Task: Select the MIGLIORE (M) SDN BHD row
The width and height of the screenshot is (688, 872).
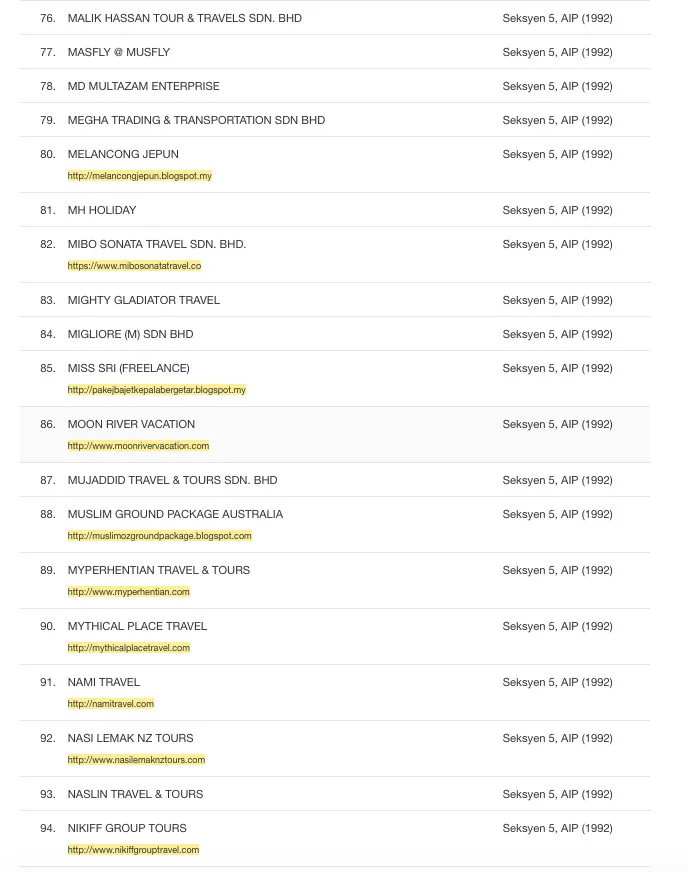Action: (130, 334)
